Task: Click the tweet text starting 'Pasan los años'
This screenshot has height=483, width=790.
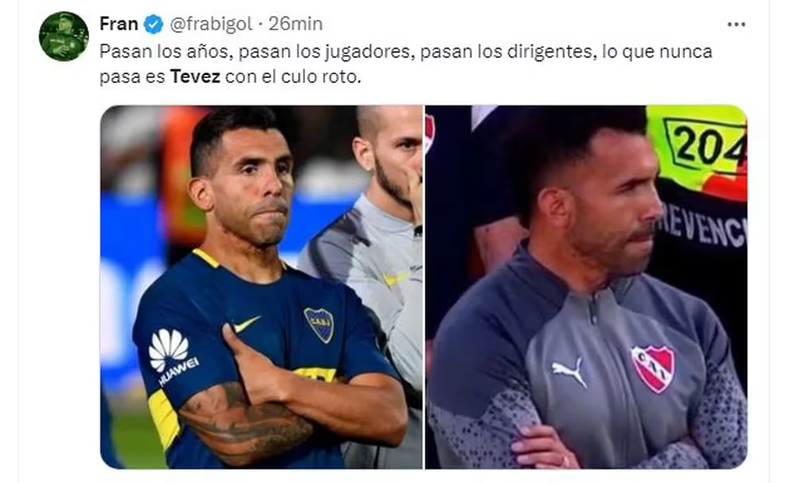Action: click(406, 64)
